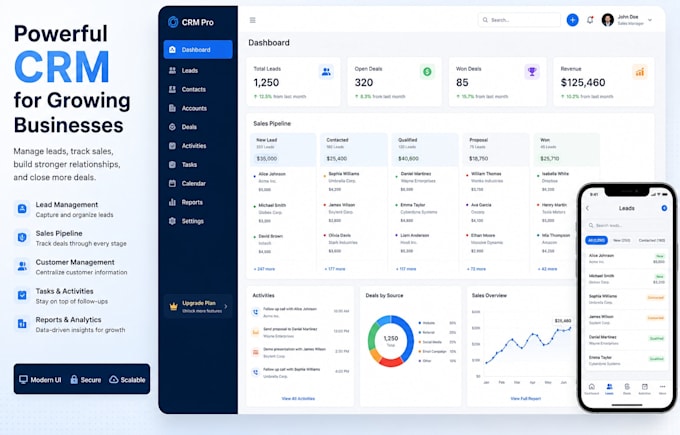Open Contacts in the sidebar
680x435 pixels.
point(198,89)
